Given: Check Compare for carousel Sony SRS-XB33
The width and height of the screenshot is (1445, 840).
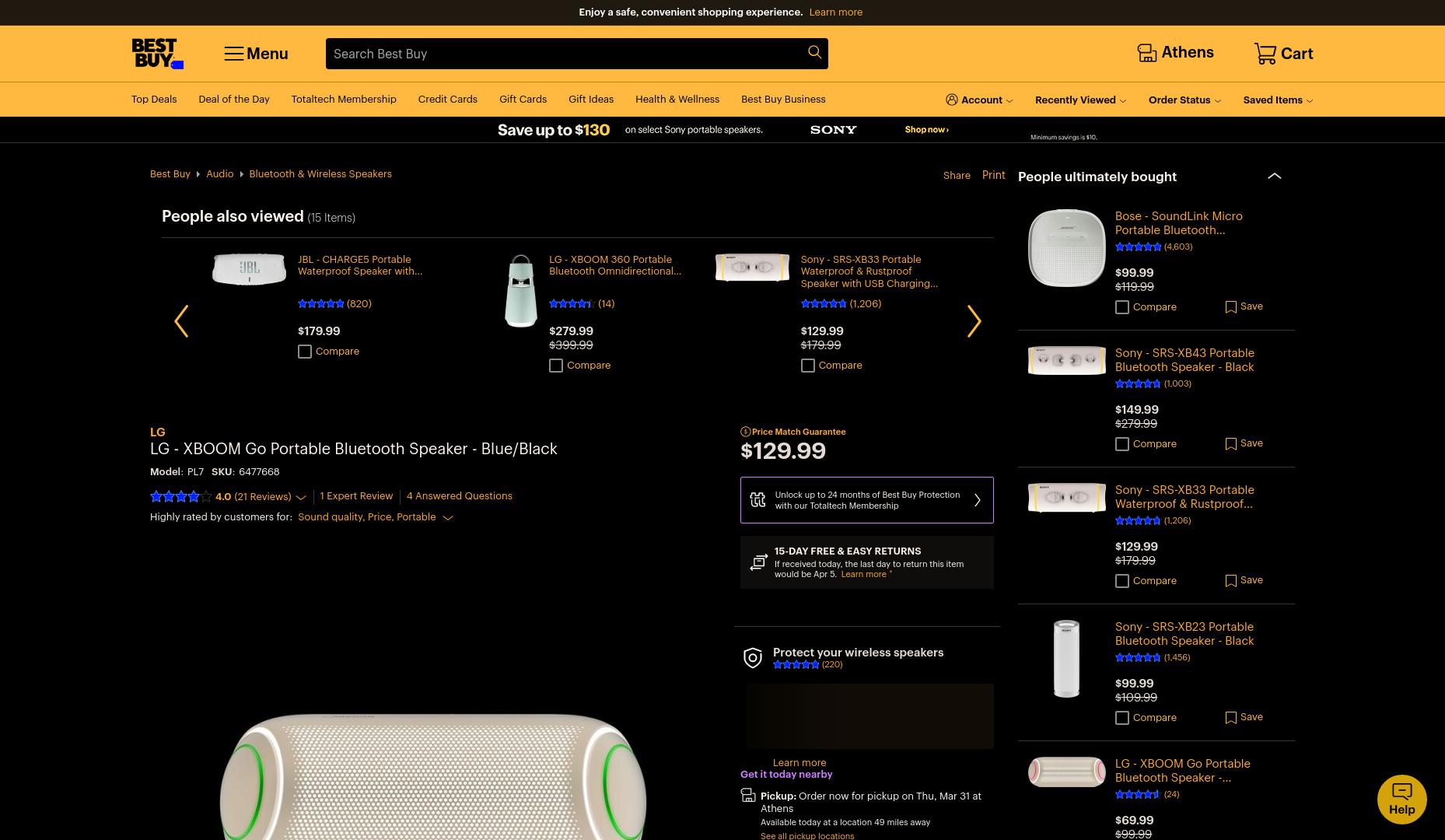Looking at the screenshot, I should point(808,366).
